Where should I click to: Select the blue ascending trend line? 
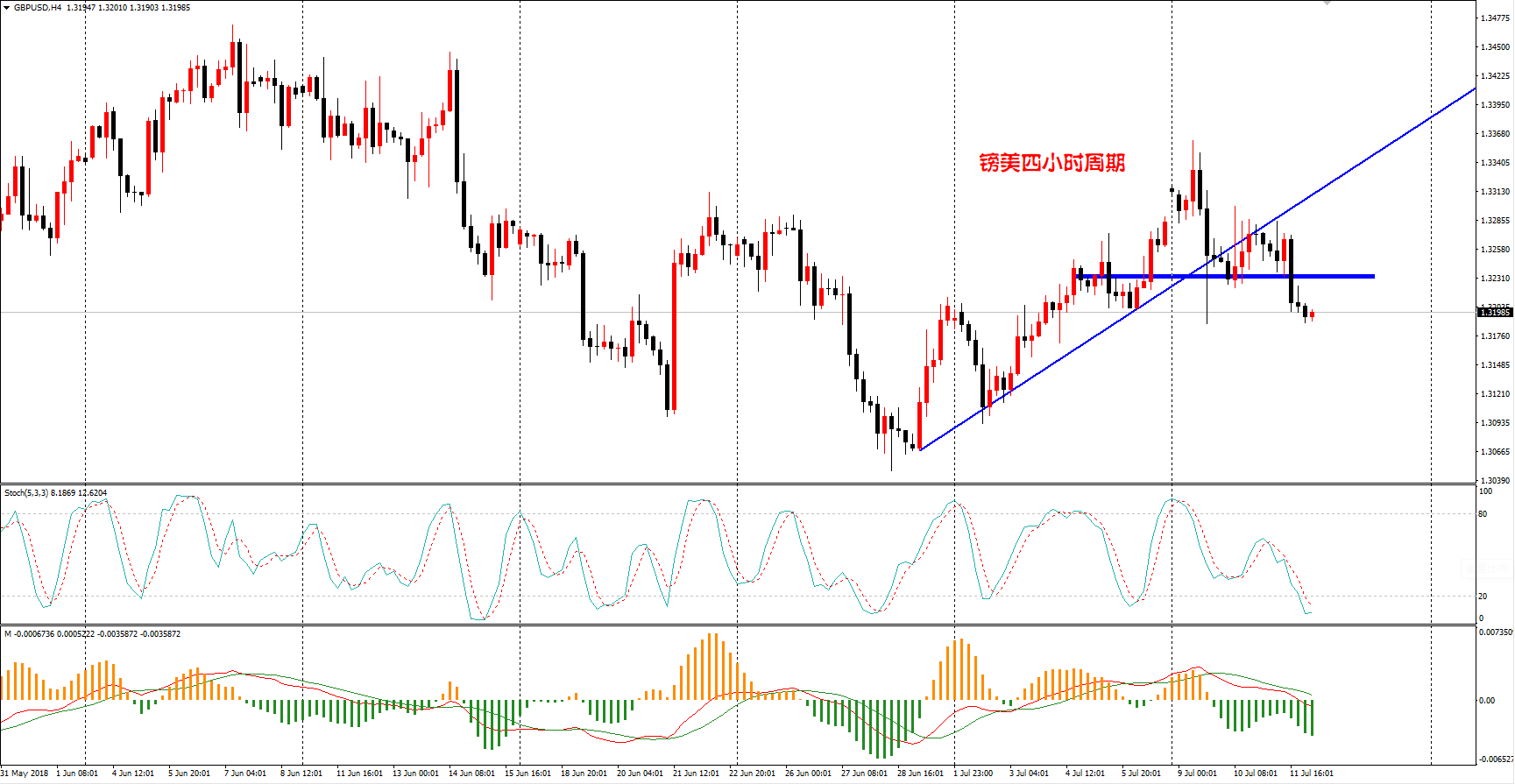click(1197, 269)
